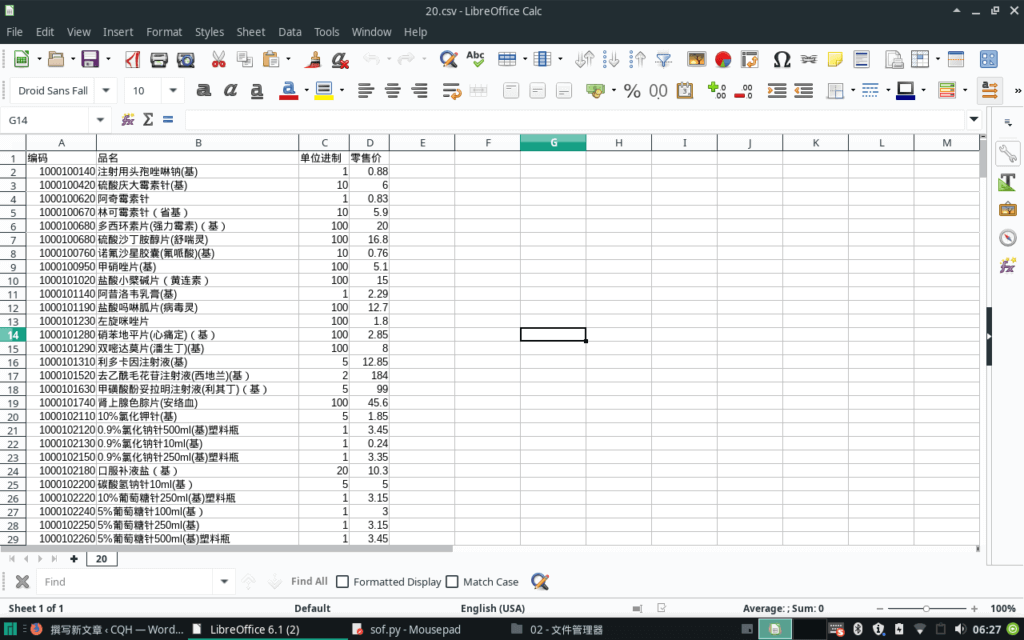Open the Data menu
This screenshot has height=640, width=1024.
point(290,32)
